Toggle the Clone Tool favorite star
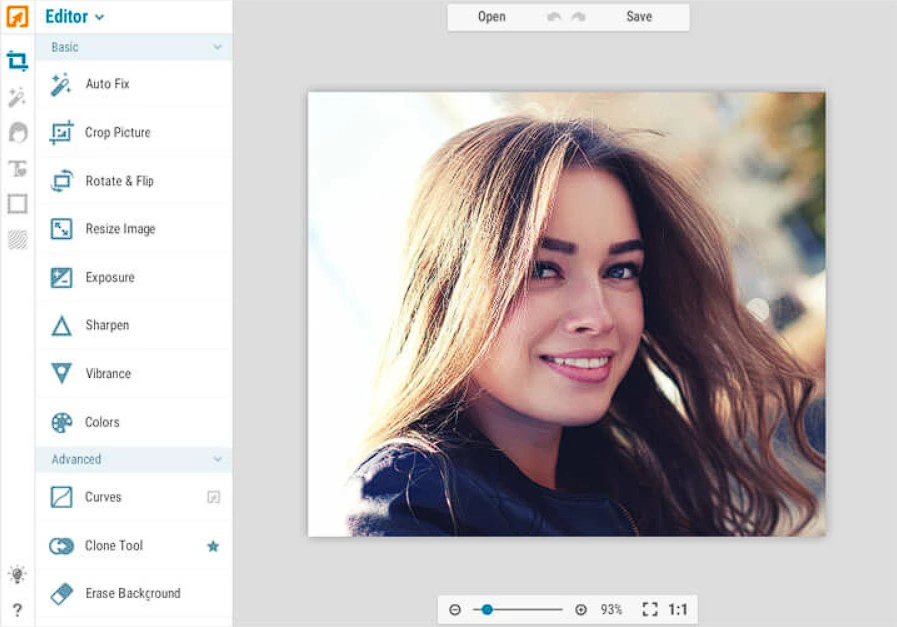Viewport: 897px width, 627px height. (213, 546)
